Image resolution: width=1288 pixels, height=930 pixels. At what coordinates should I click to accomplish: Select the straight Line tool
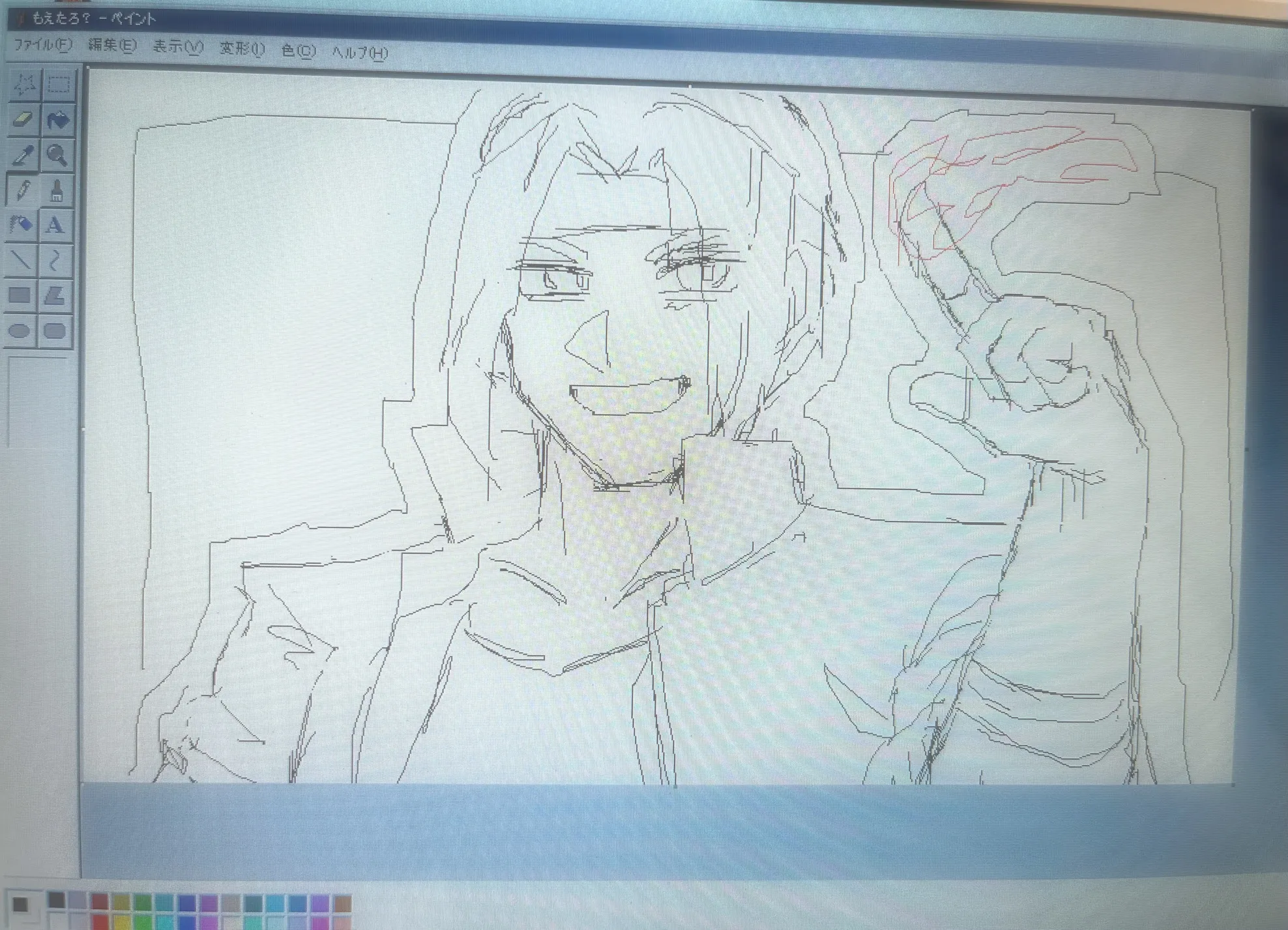tap(21, 260)
